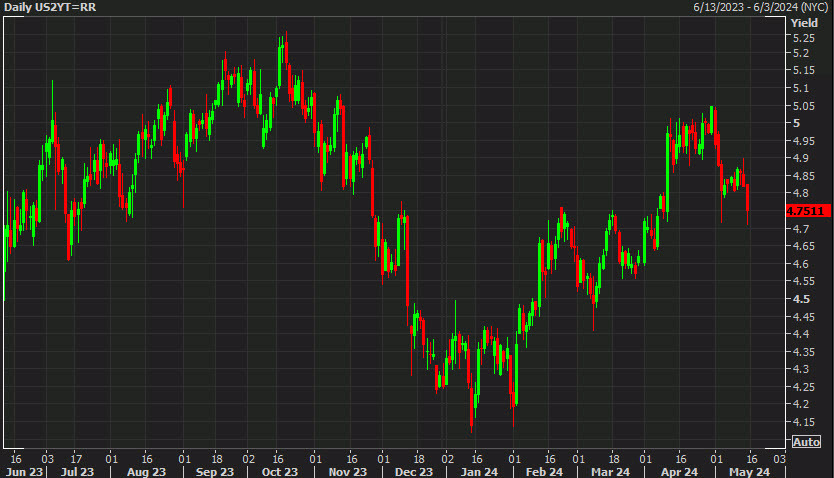Select the Aug 23 month label
Viewport: 834px width, 478px height.
pos(146,472)
